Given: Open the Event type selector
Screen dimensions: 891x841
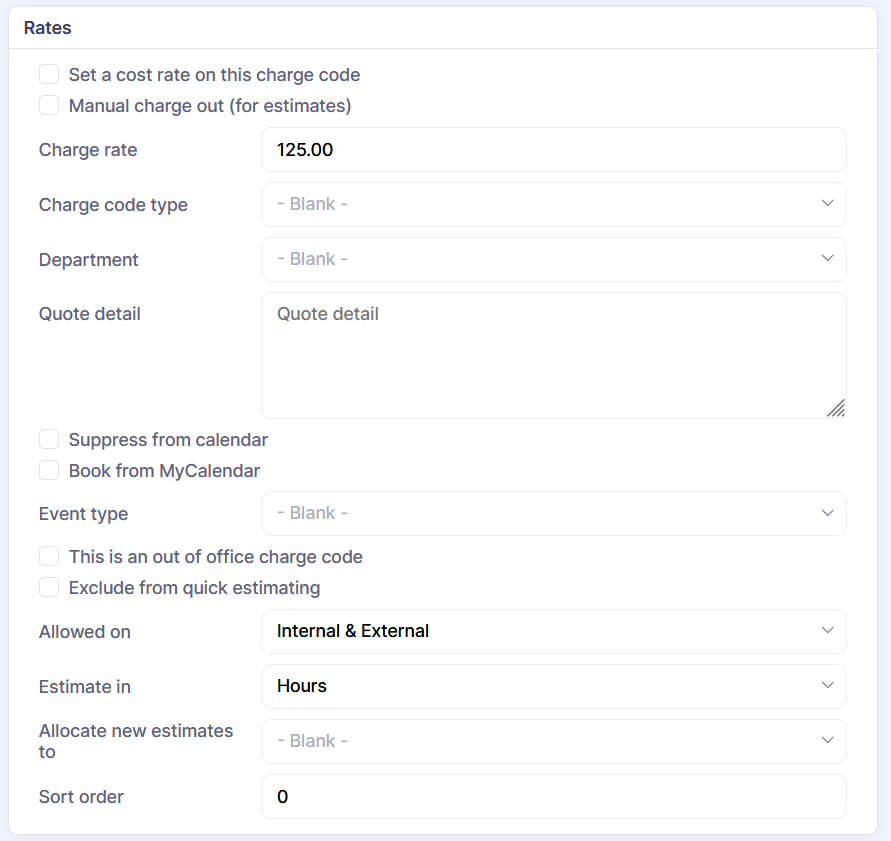Looking at the screenshot, I should pos(553,513).
